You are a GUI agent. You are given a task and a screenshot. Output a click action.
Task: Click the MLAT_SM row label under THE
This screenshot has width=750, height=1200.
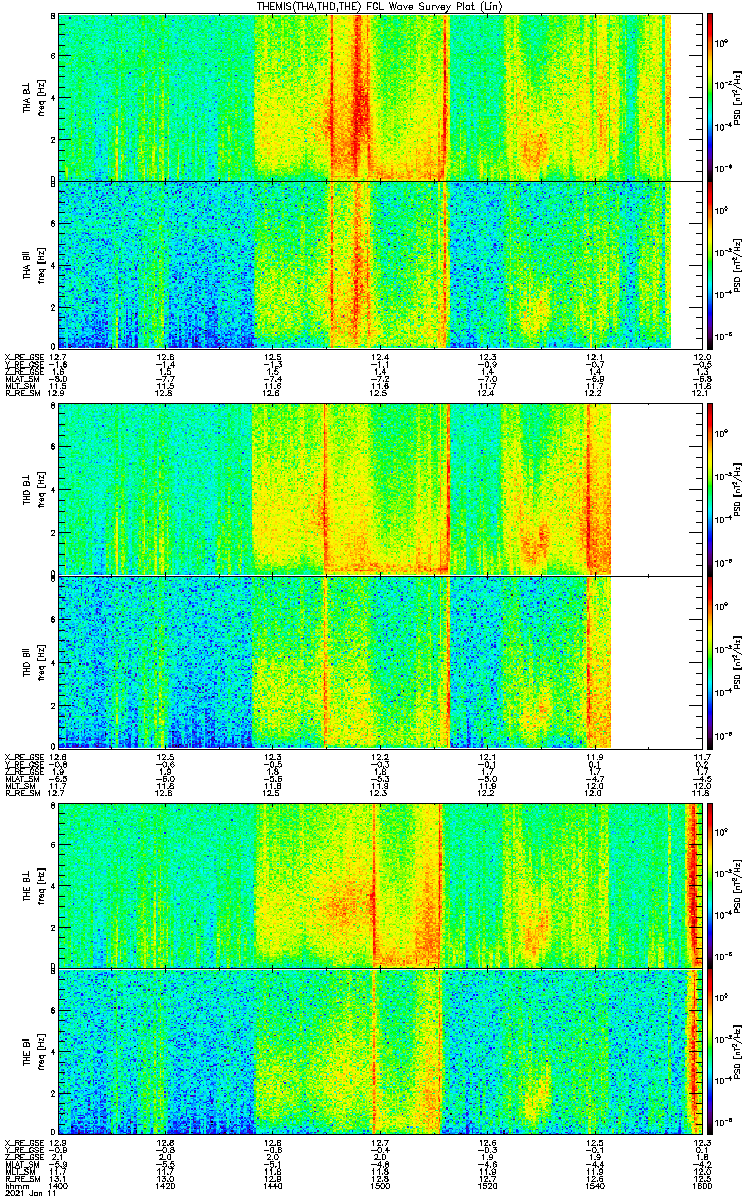(21, 1164)
